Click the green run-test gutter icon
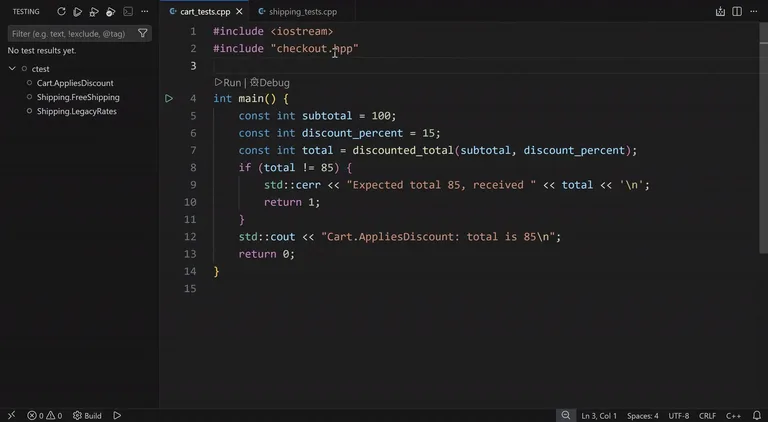Viewport: 768px width, 422px height. click(x=168, y=98)
